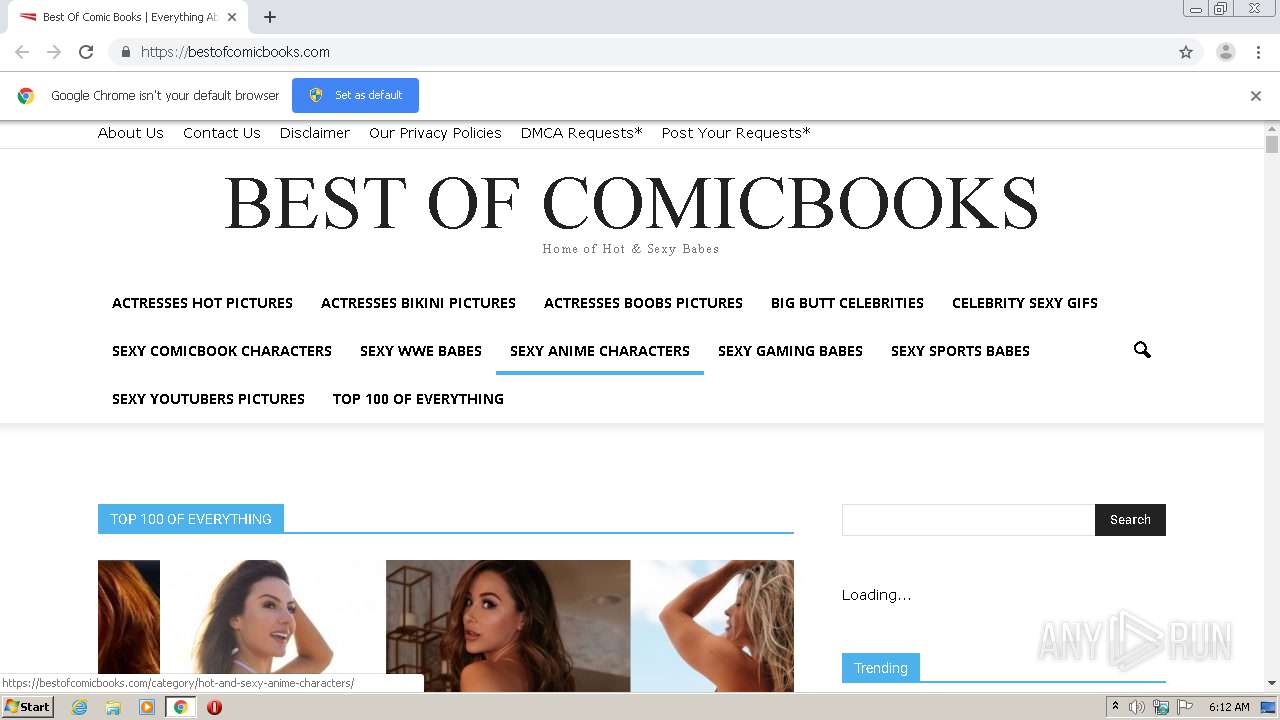This screenshot has width=1280, height=720.
Task: Open Sexy Sports Babes menu item
Action: click(960, 351)
